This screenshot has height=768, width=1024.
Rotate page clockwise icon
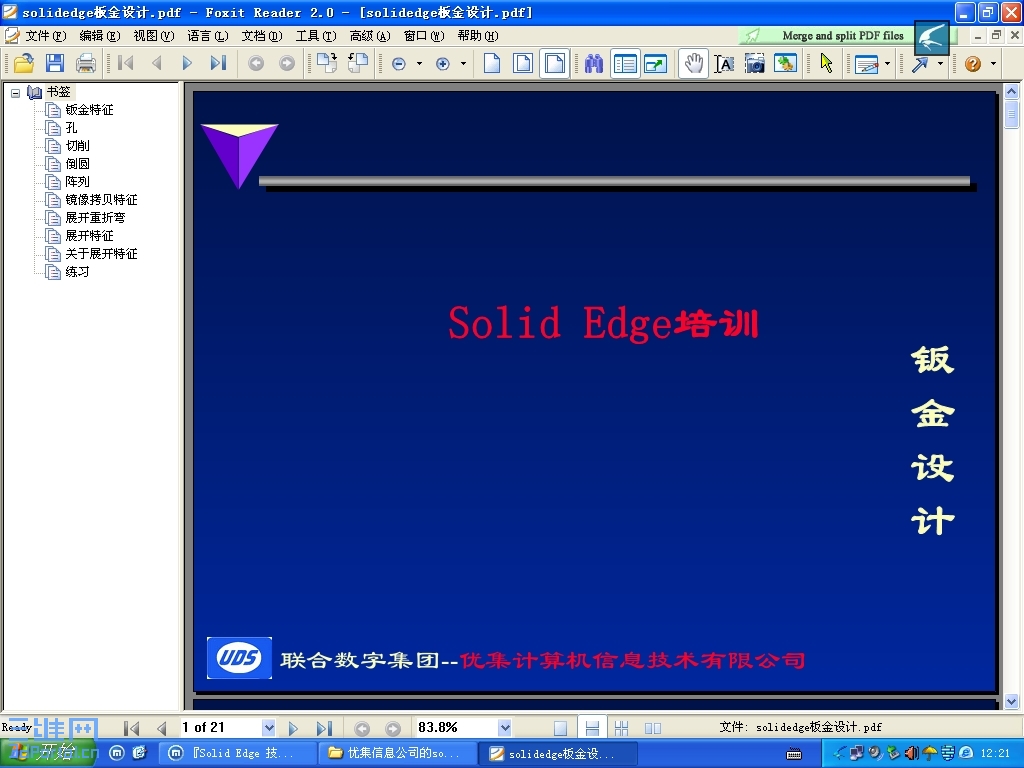[327, 63]
